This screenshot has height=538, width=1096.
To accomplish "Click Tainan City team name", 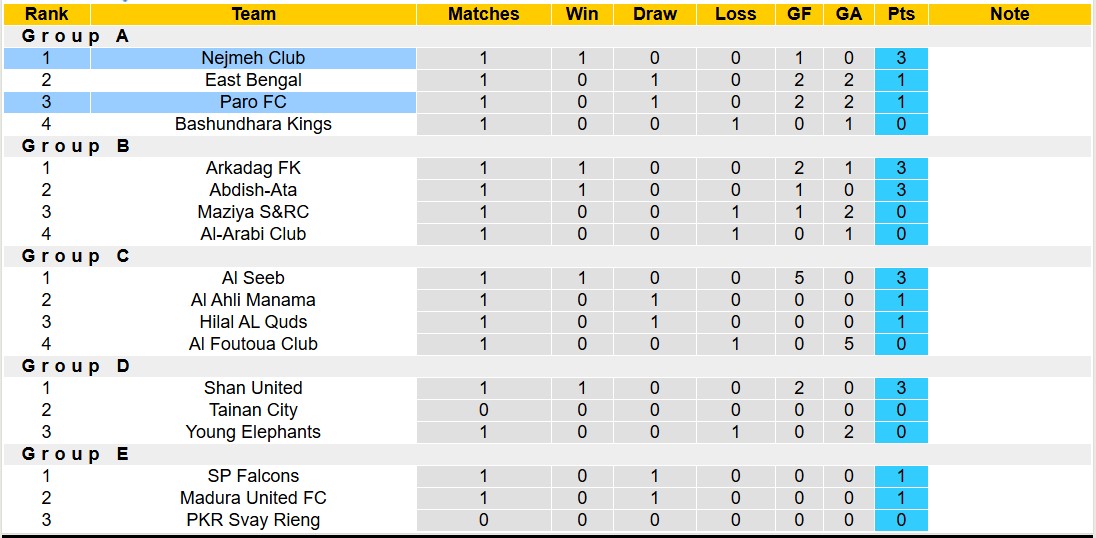I will 253,410.
